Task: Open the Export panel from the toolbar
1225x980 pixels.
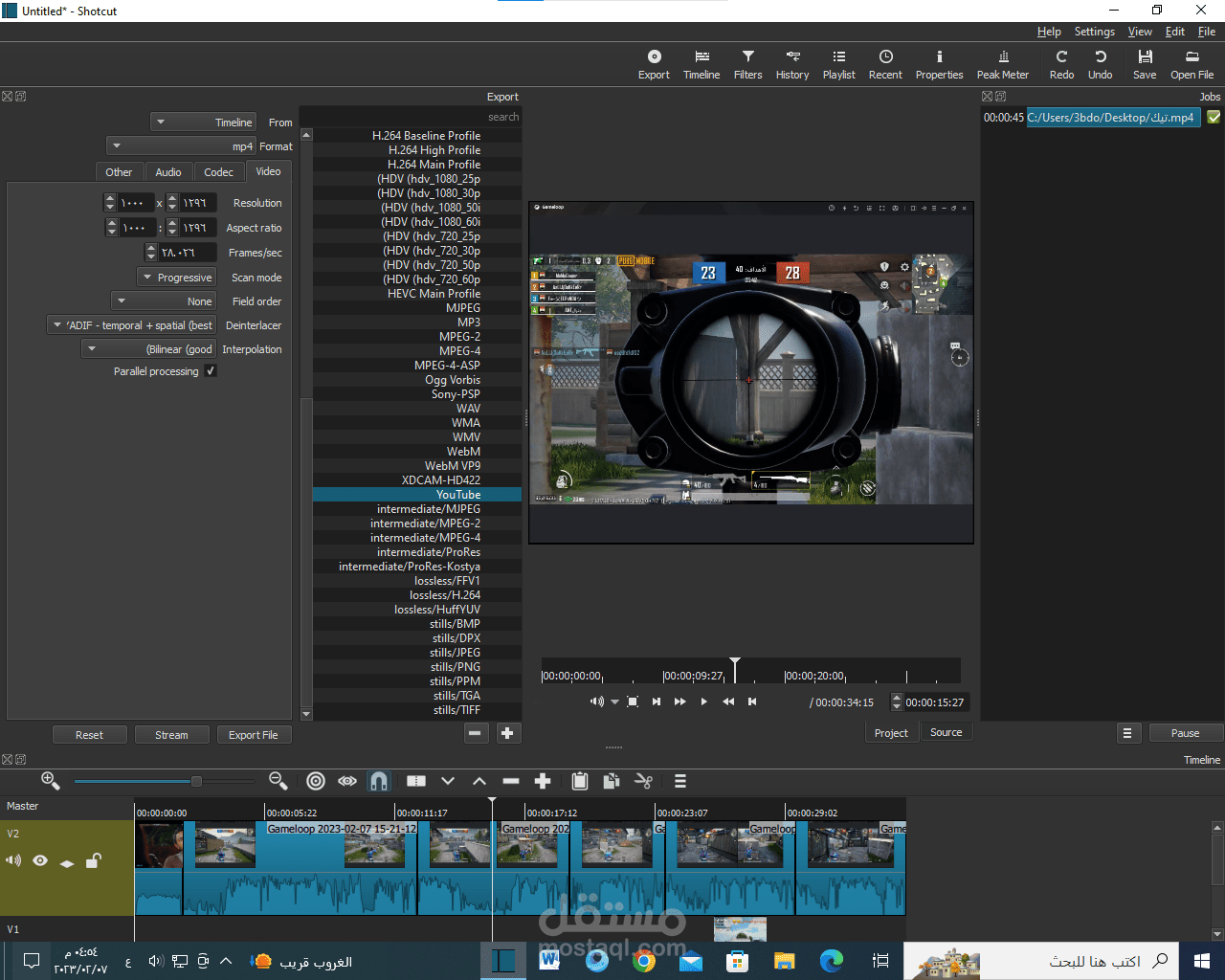Action: click(x=654, y=64)
